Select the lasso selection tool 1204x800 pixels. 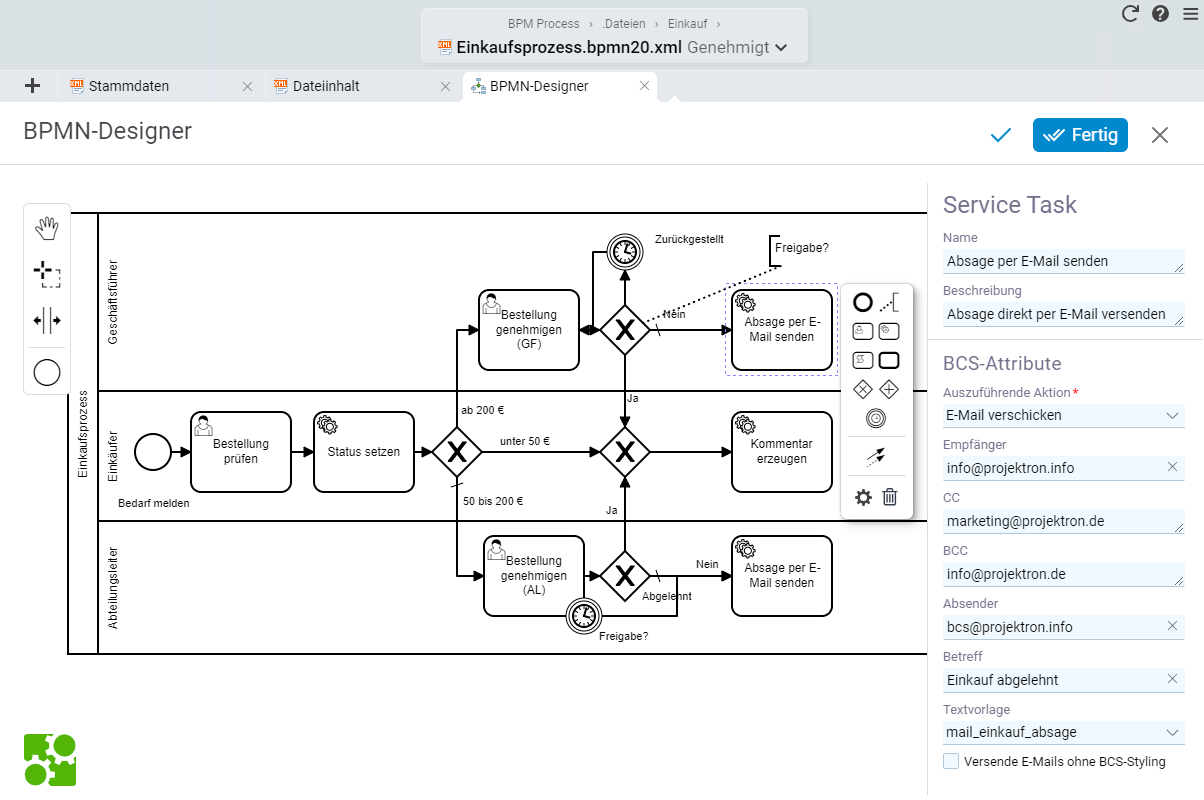coord(47,274)
